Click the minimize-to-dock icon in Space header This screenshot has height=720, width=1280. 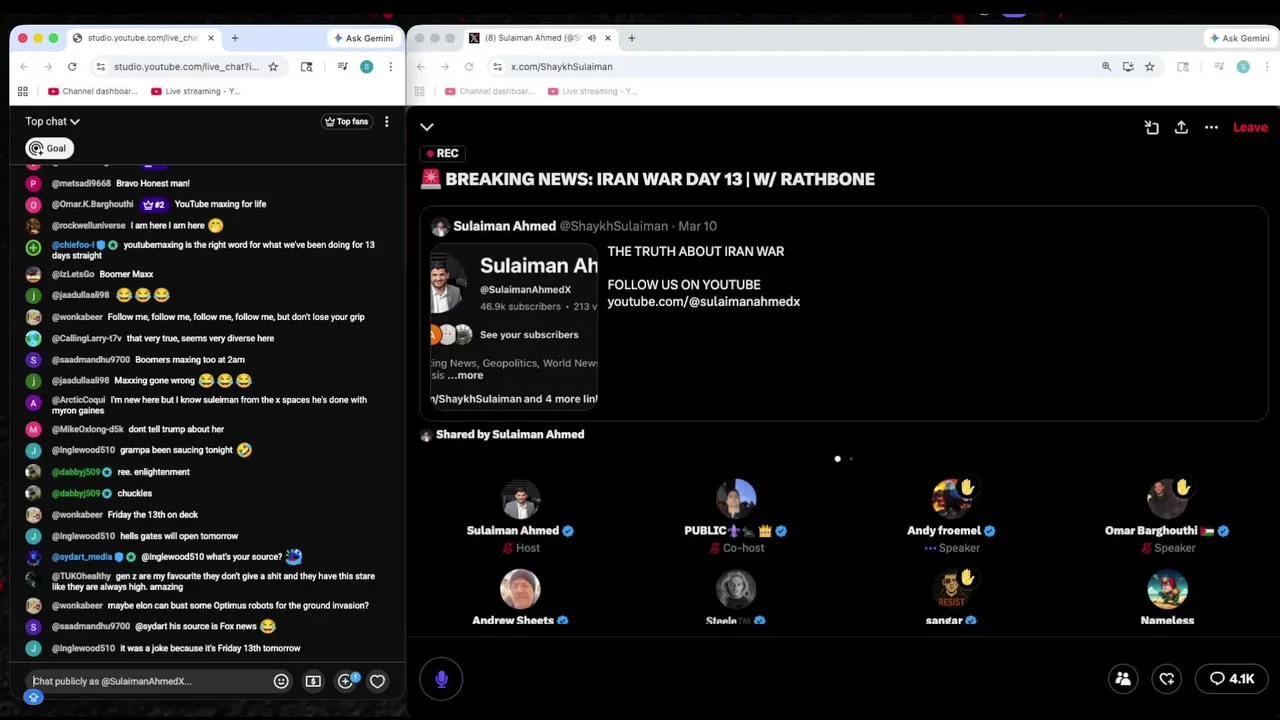1151,127
